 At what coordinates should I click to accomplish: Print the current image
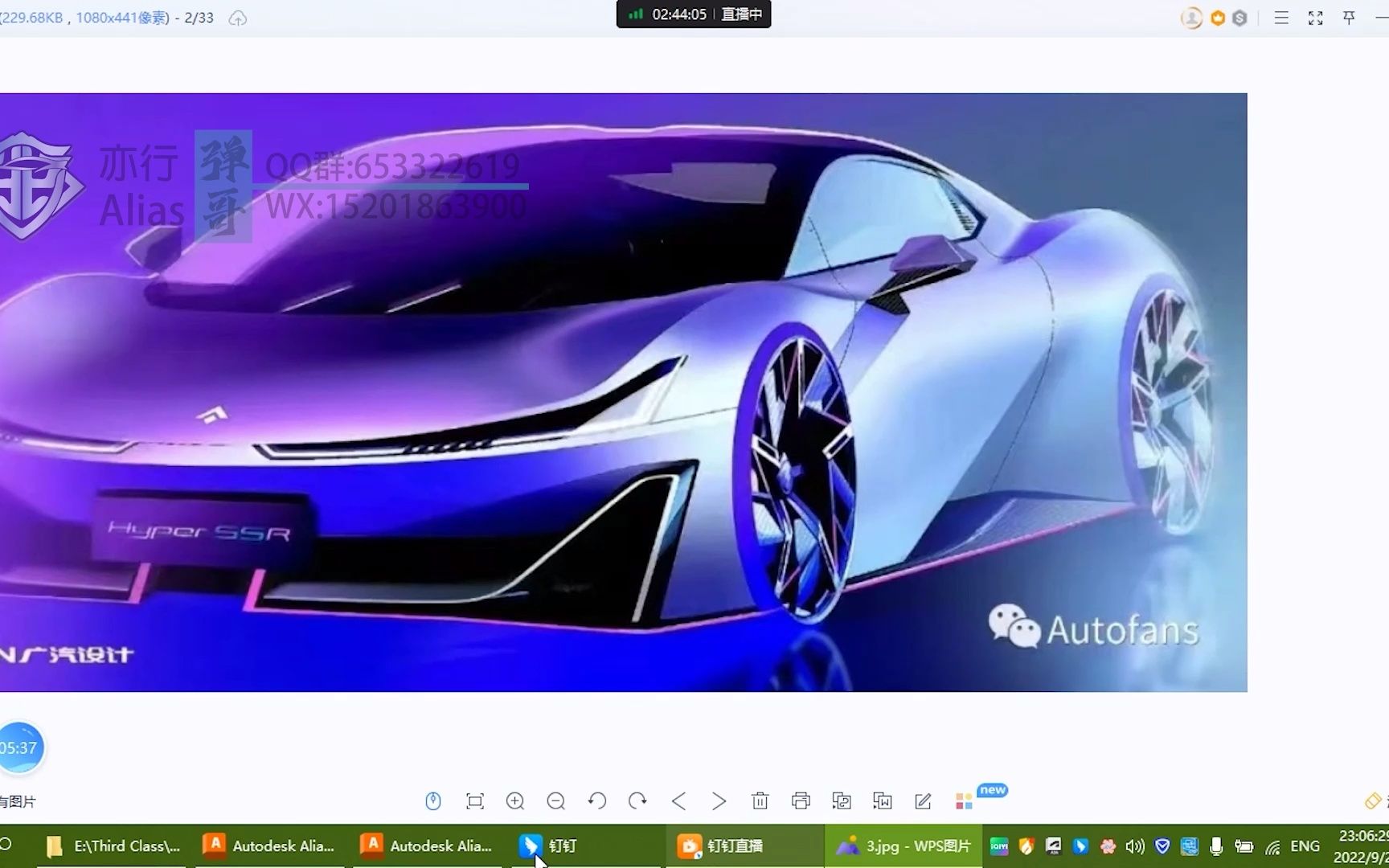click(x=801, y=800)
